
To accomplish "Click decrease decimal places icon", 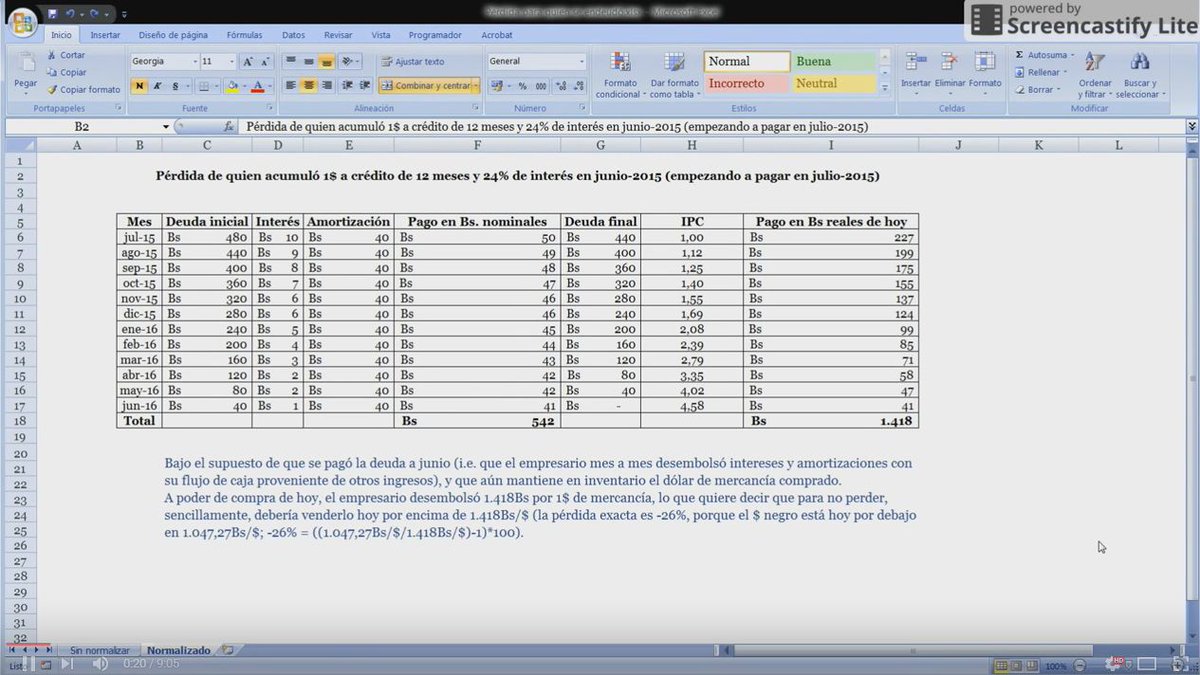I will (577, 86).
